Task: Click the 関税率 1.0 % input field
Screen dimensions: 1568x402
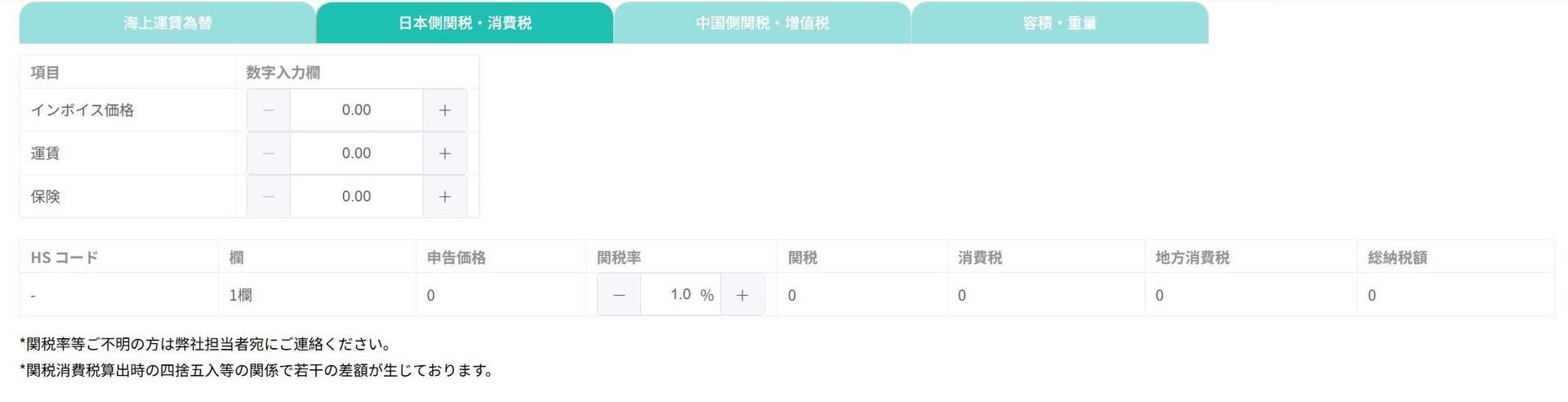Action: [x=680, y=294]
